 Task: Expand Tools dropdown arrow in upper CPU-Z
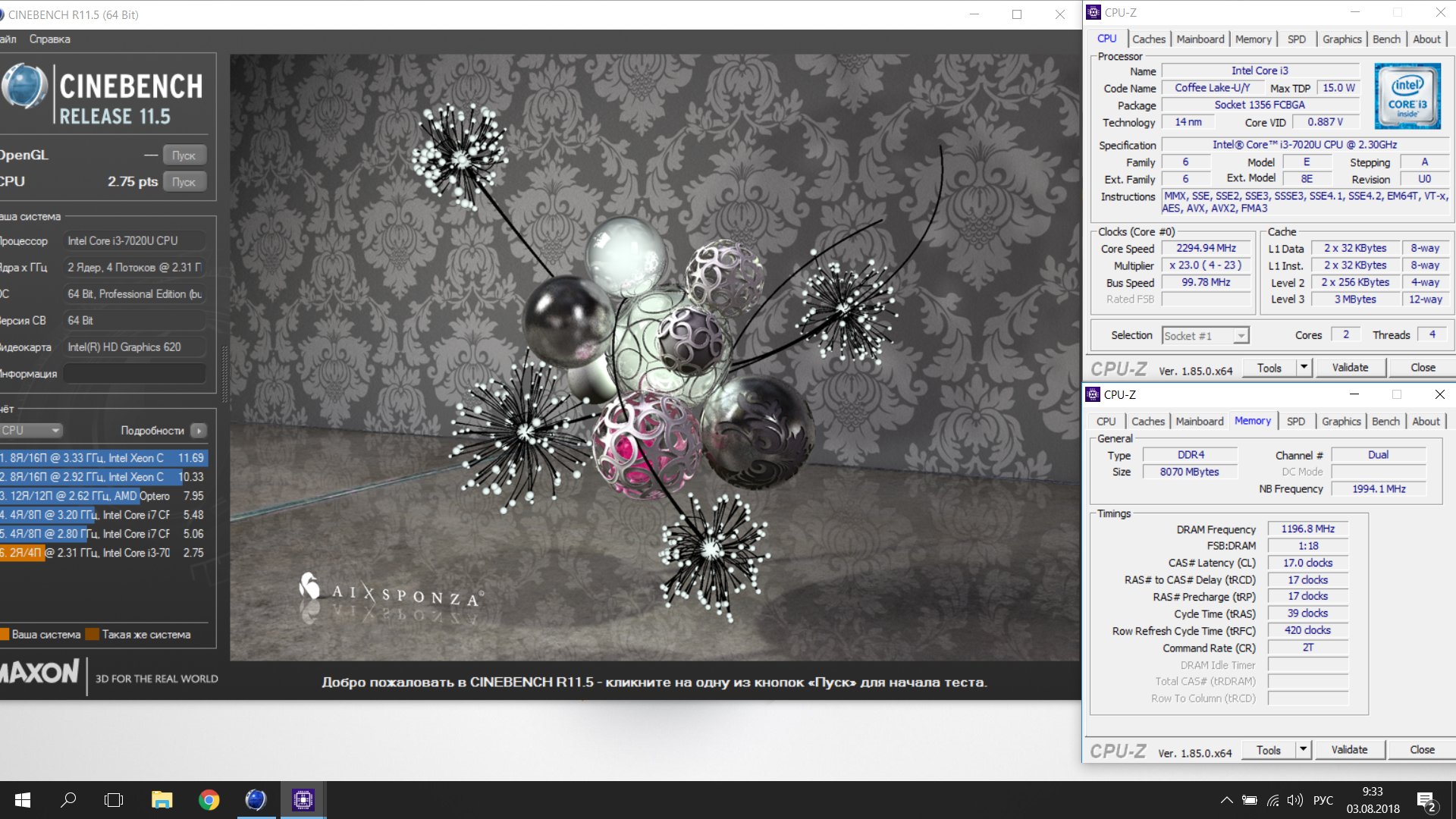[x=1304, y=368]
